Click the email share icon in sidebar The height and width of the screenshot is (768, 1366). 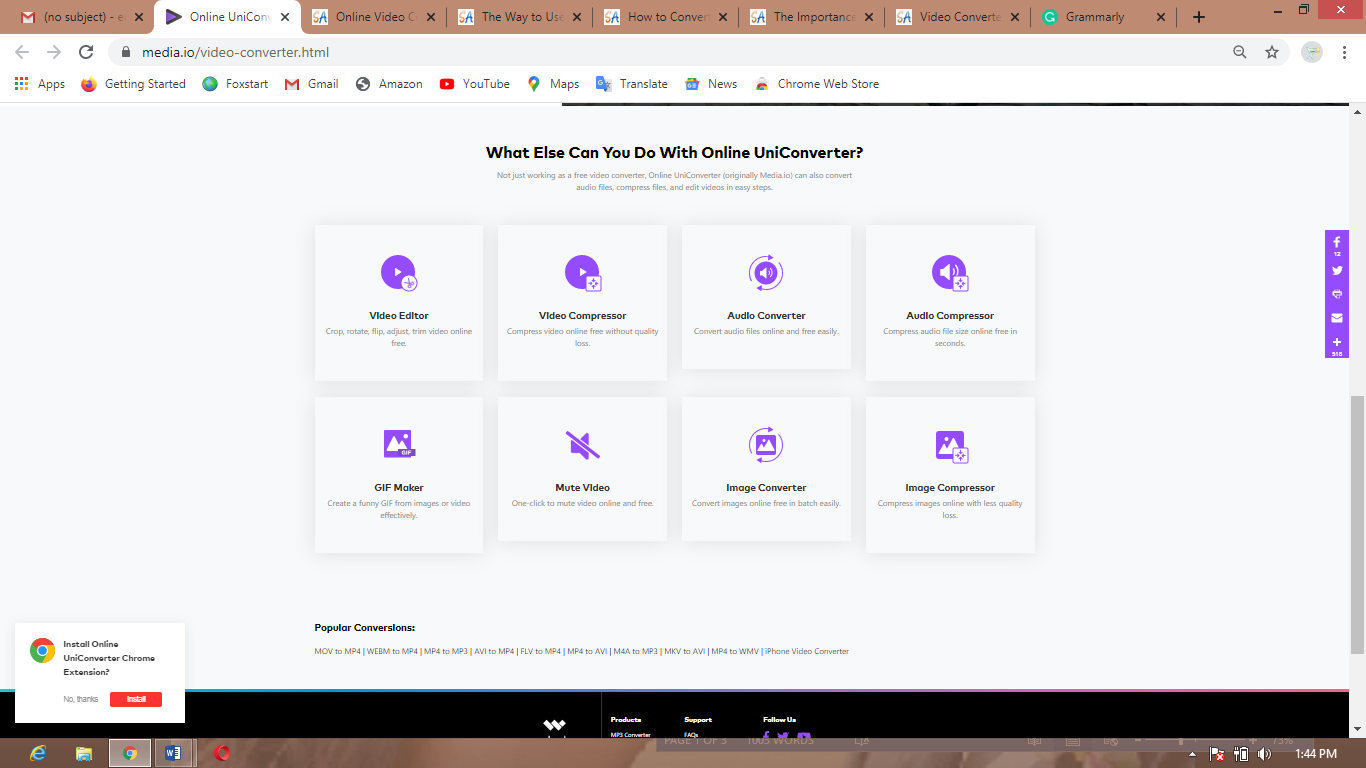[x=1337, y=318]
